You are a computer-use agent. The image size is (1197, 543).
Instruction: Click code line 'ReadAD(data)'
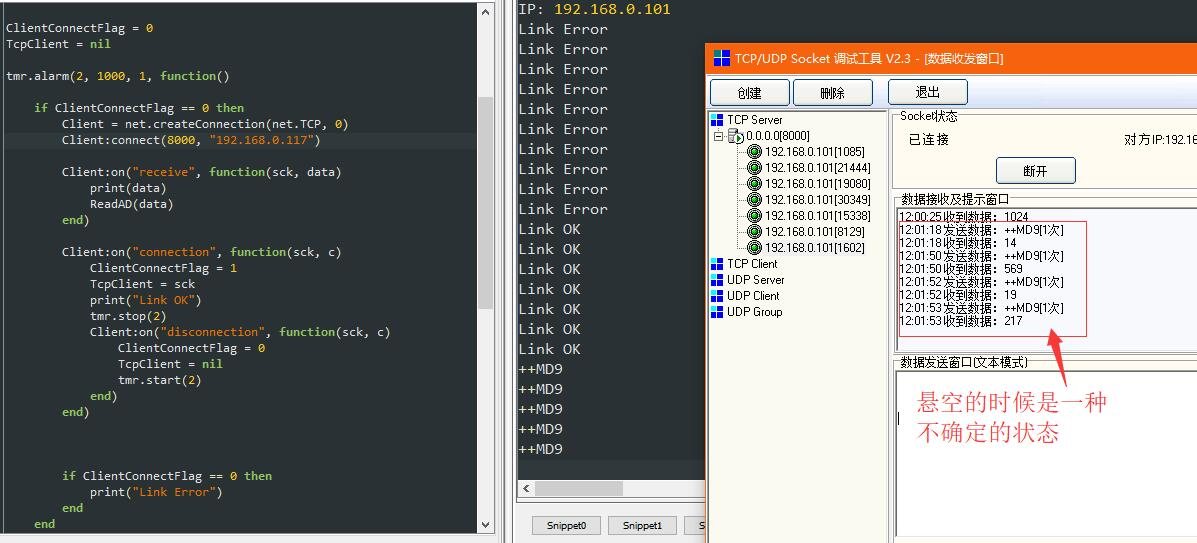131,204
